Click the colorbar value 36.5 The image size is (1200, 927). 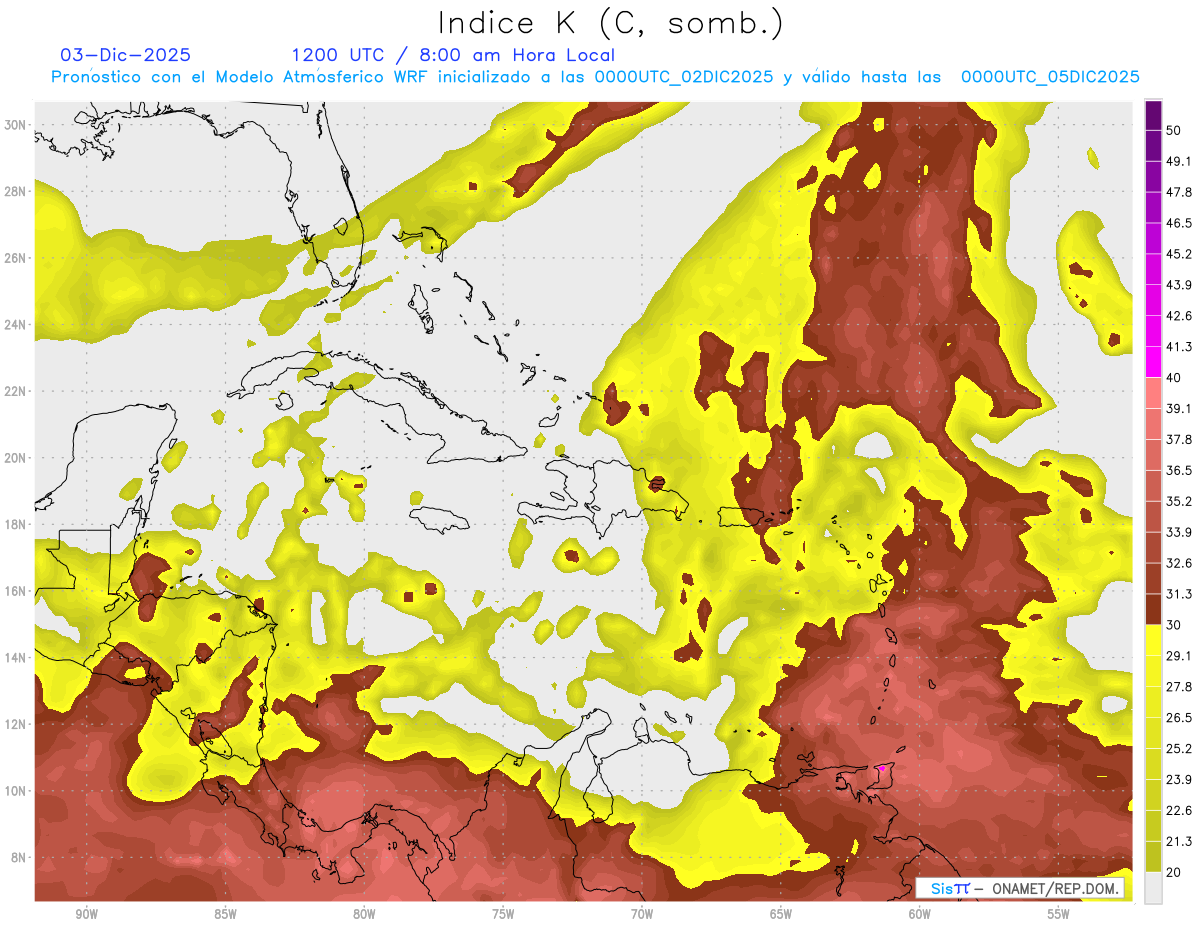point(1179,470)
